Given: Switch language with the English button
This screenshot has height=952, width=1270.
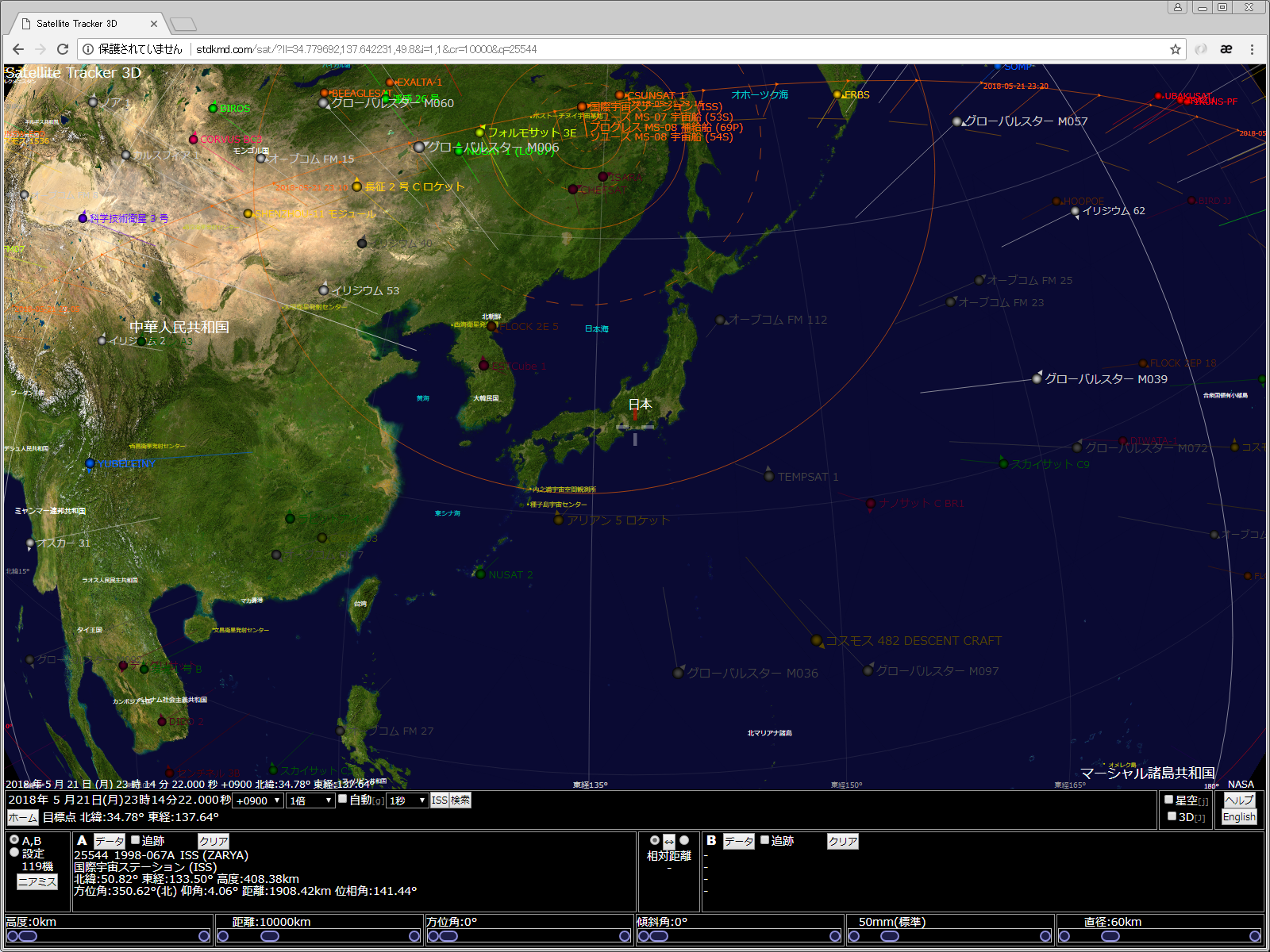Looking at the screenshot, I should pyautogui.click(x=1239, y=816).
